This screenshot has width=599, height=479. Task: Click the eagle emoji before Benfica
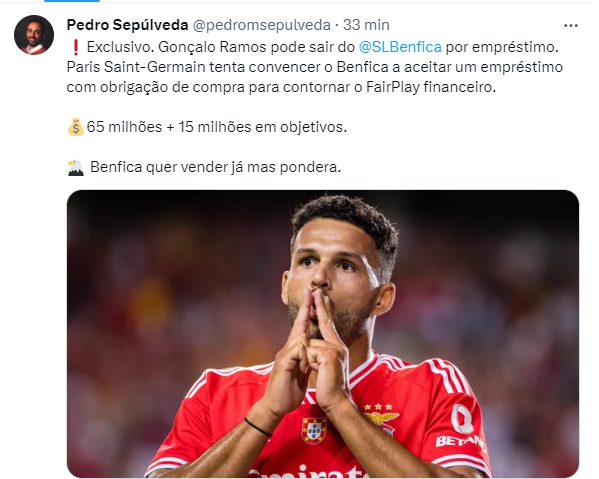point(76,167)
